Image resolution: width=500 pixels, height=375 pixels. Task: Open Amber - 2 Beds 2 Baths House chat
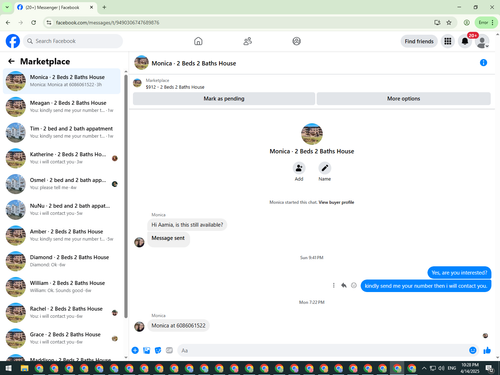[62, 235]
